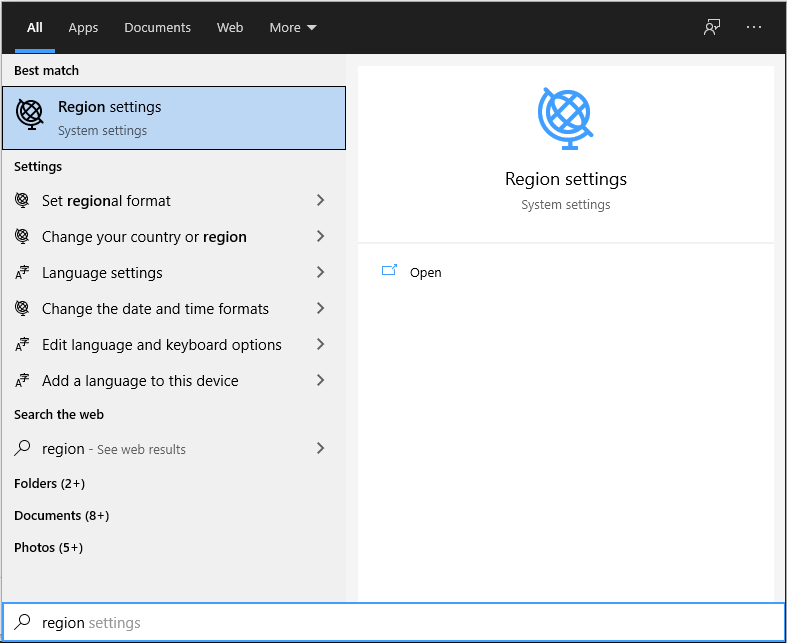Expand Change your country or region arrow
This screenshot has width=787, height=643.
pos(321,236)
